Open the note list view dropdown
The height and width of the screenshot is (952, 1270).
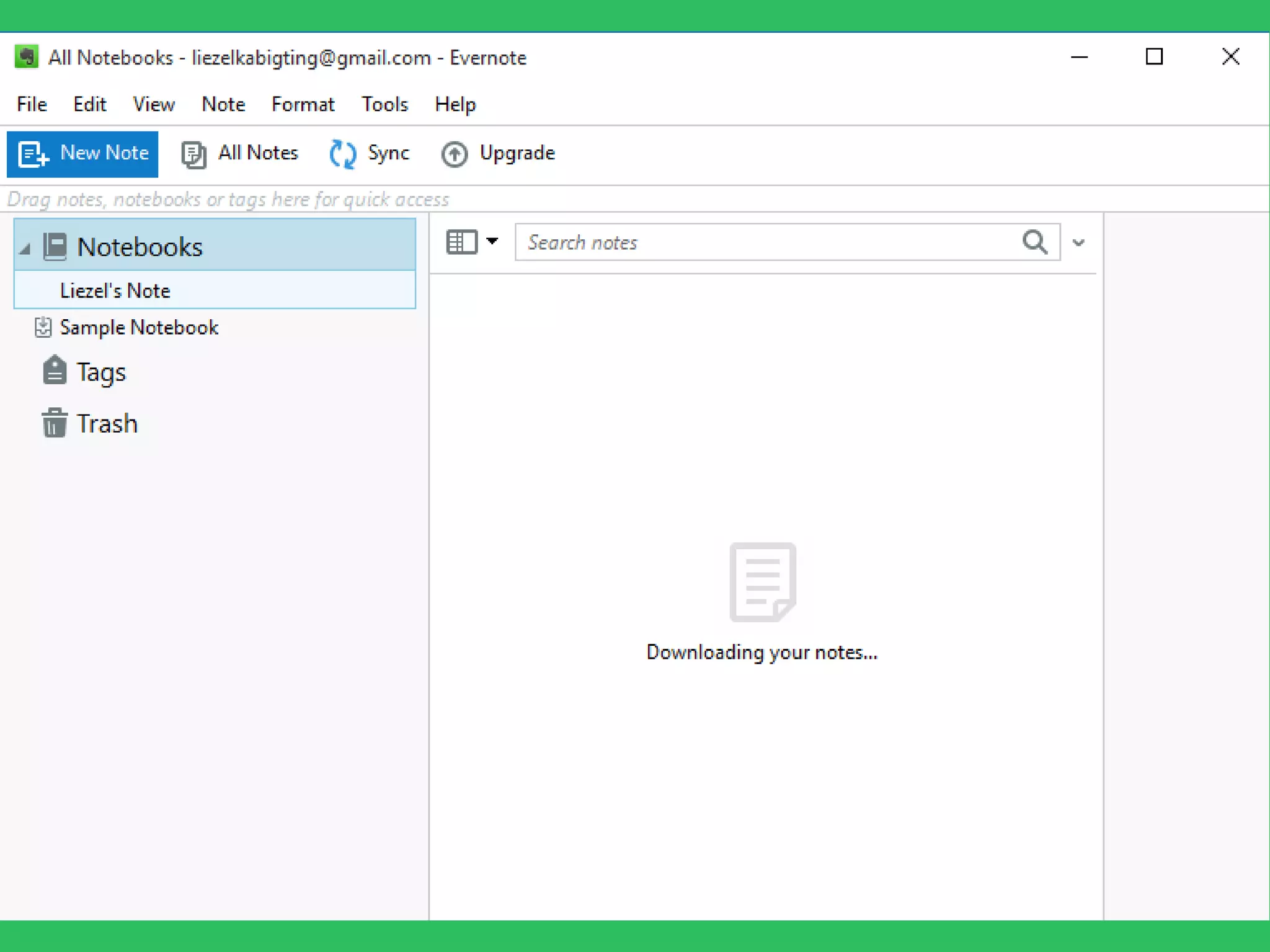pyautogui.click(x=492, y=242)
